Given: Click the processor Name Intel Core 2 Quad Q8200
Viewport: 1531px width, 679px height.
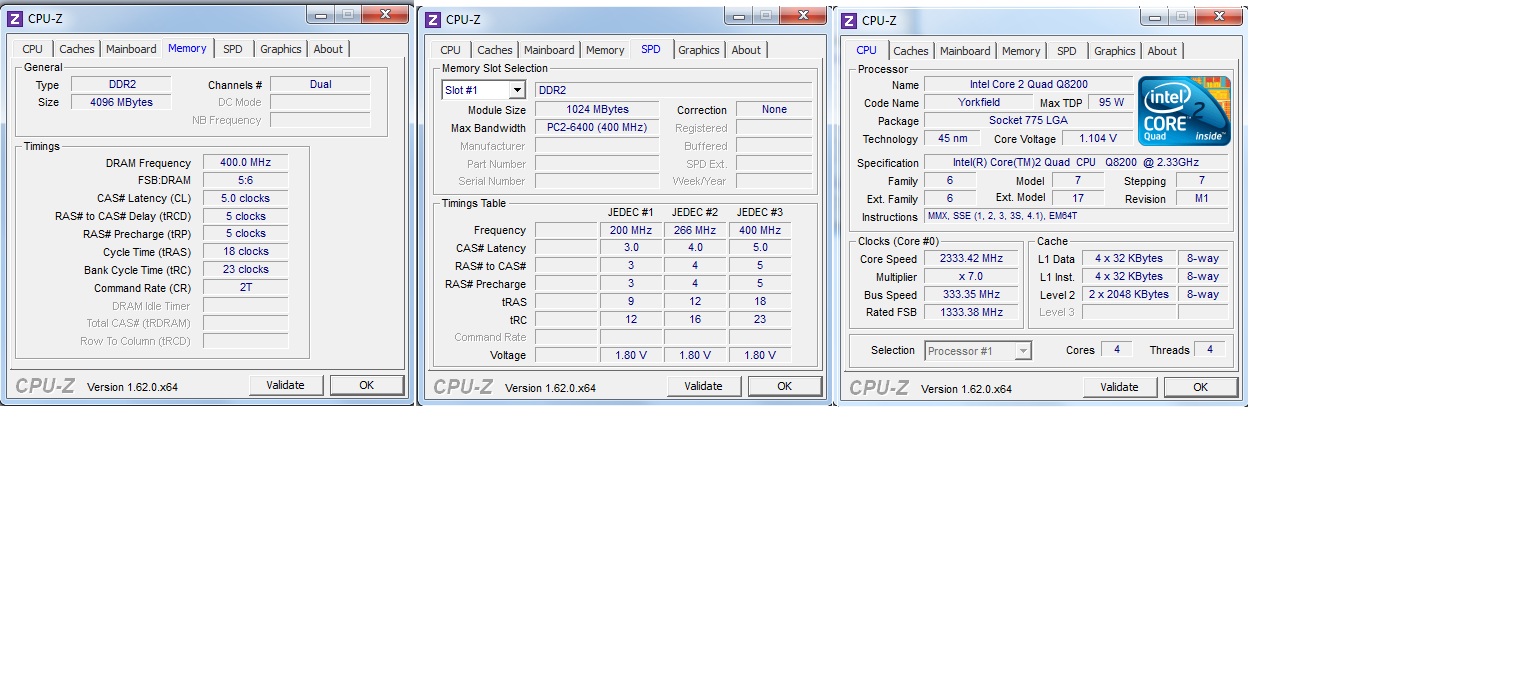Looking at the screenshot, I should coord(1028,84).
